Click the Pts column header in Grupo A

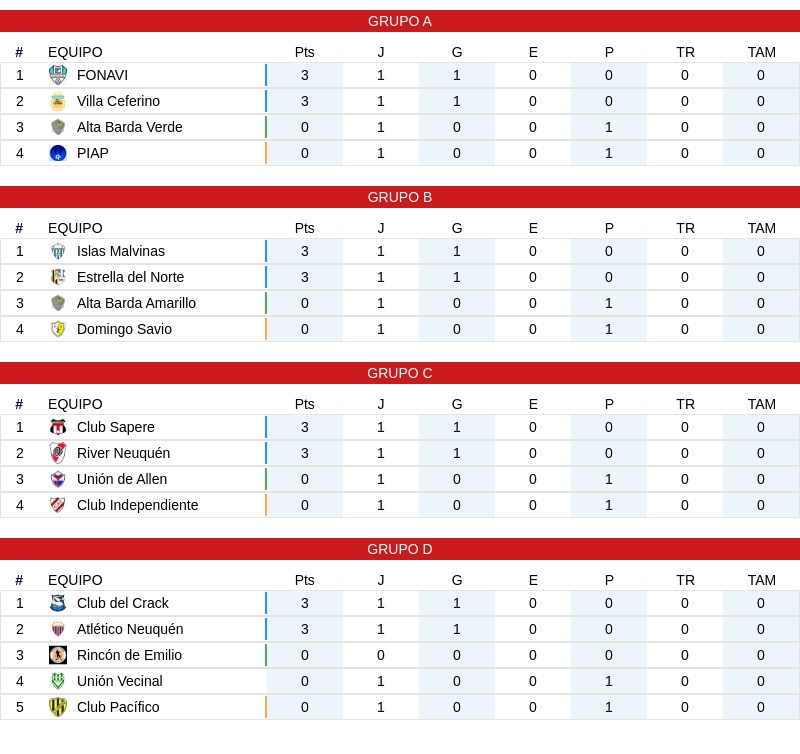[x=305, y=52]
